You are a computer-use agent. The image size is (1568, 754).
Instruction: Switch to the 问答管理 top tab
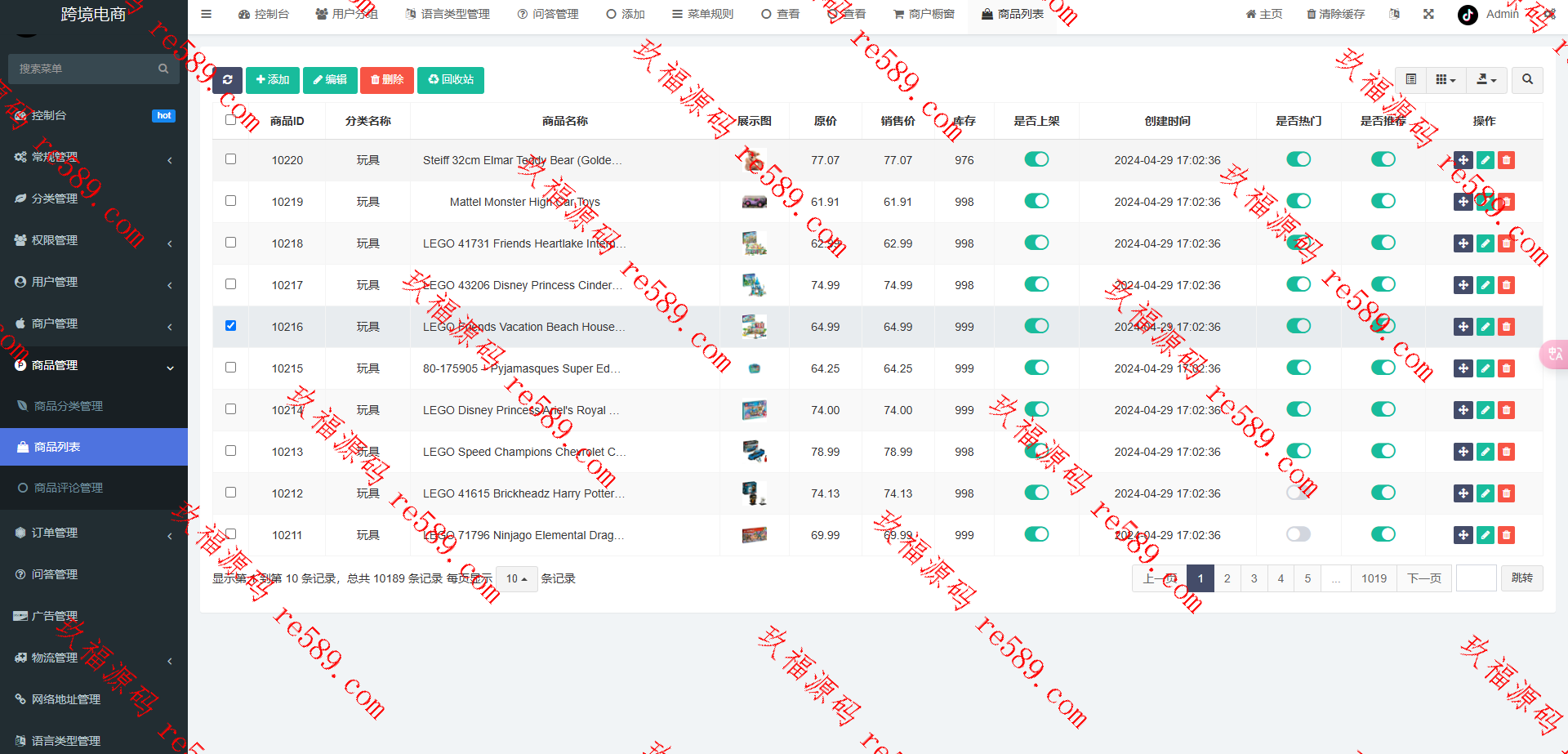click(548, 14)
